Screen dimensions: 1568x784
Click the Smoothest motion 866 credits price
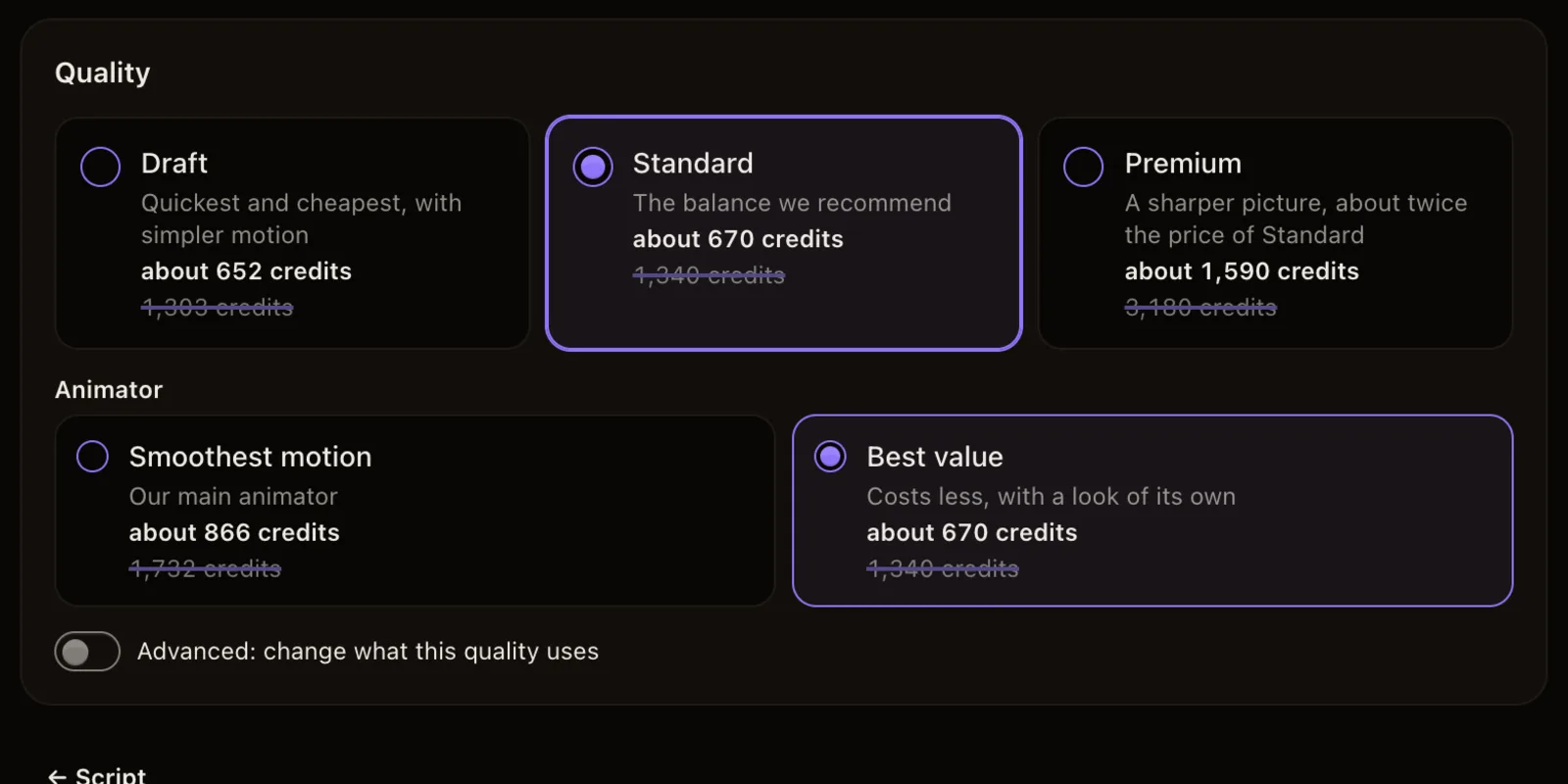pos(234,533)
